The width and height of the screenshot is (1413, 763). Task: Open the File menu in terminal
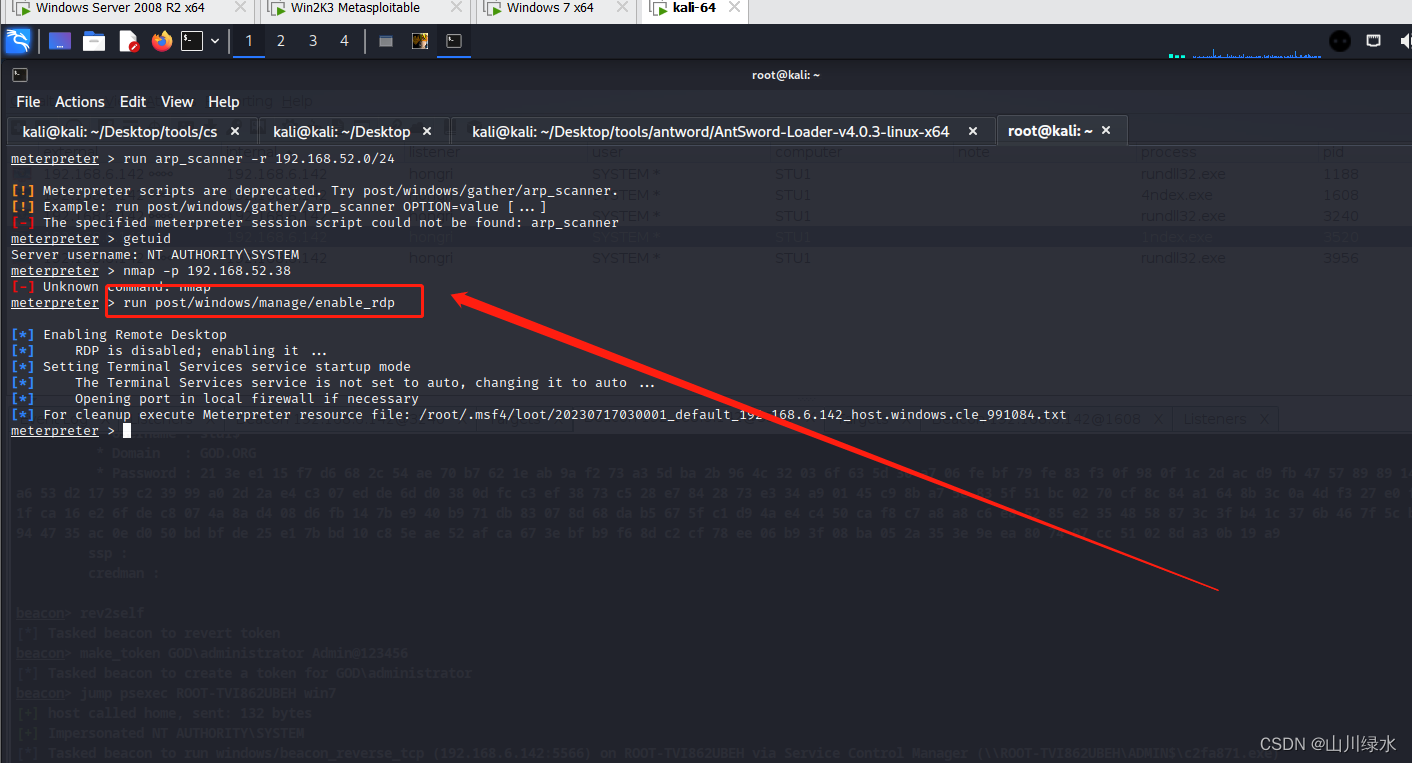28,102
